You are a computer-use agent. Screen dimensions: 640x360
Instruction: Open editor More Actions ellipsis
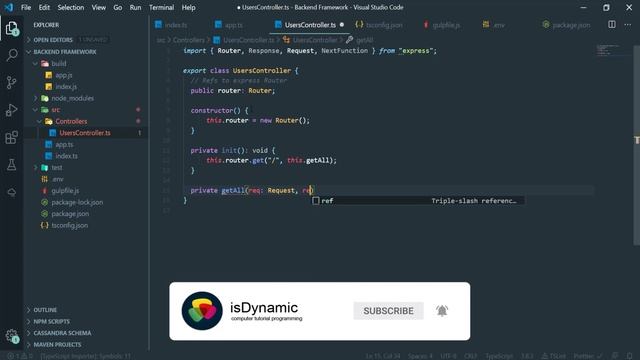pyautogui.click(x=627, y=24)
